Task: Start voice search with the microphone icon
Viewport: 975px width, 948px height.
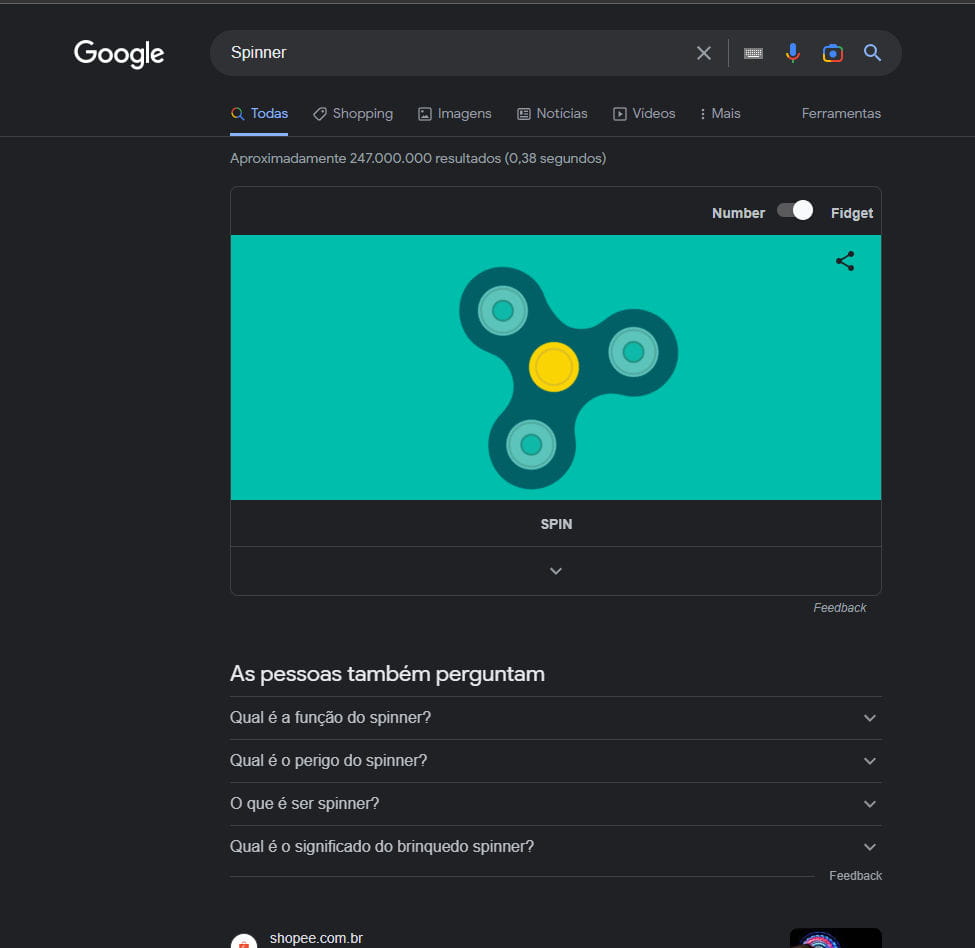Action: tap(792, 53)
